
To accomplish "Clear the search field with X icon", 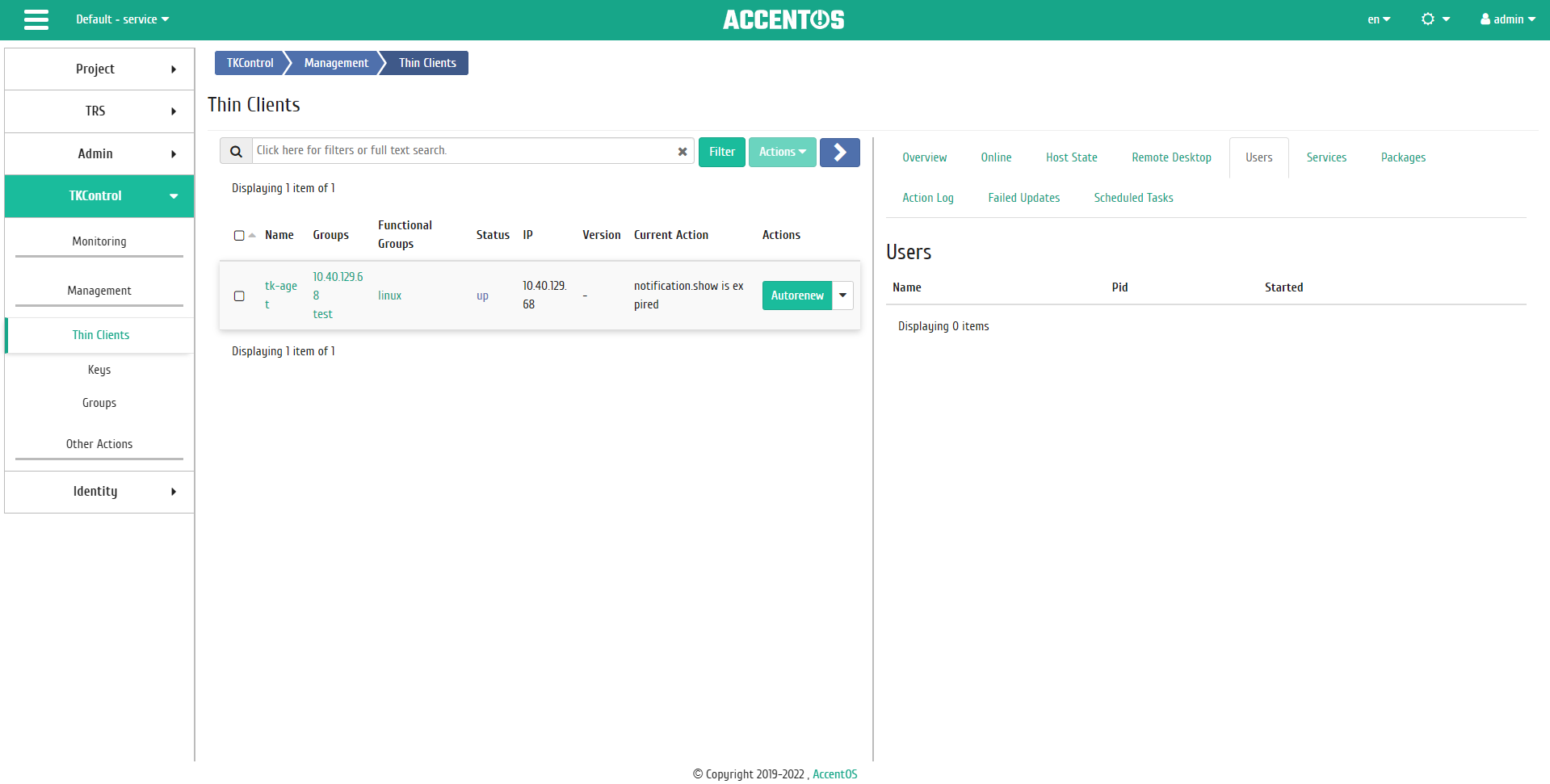I will pos(683,151).
